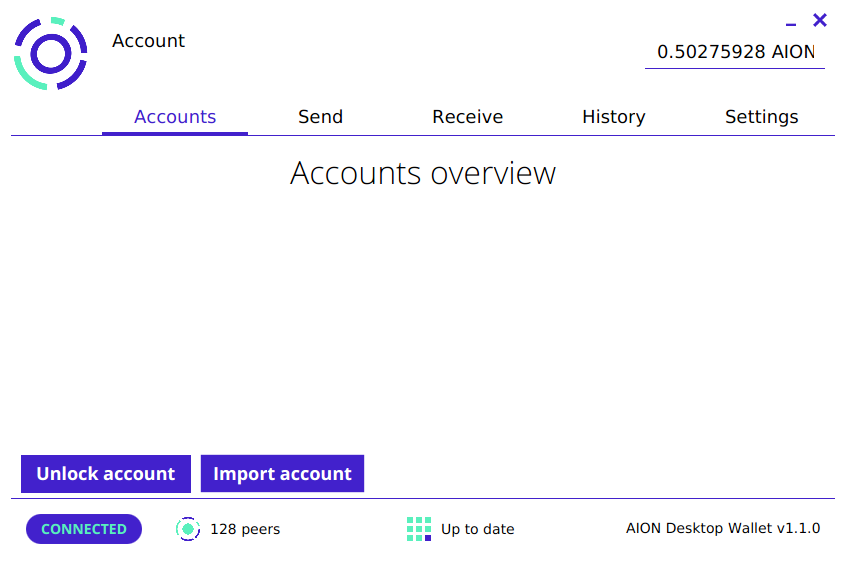Click the CONNECTED status badge
This screenshot has height=562, width=846.
pyautogui.click(x=84, y=529)
